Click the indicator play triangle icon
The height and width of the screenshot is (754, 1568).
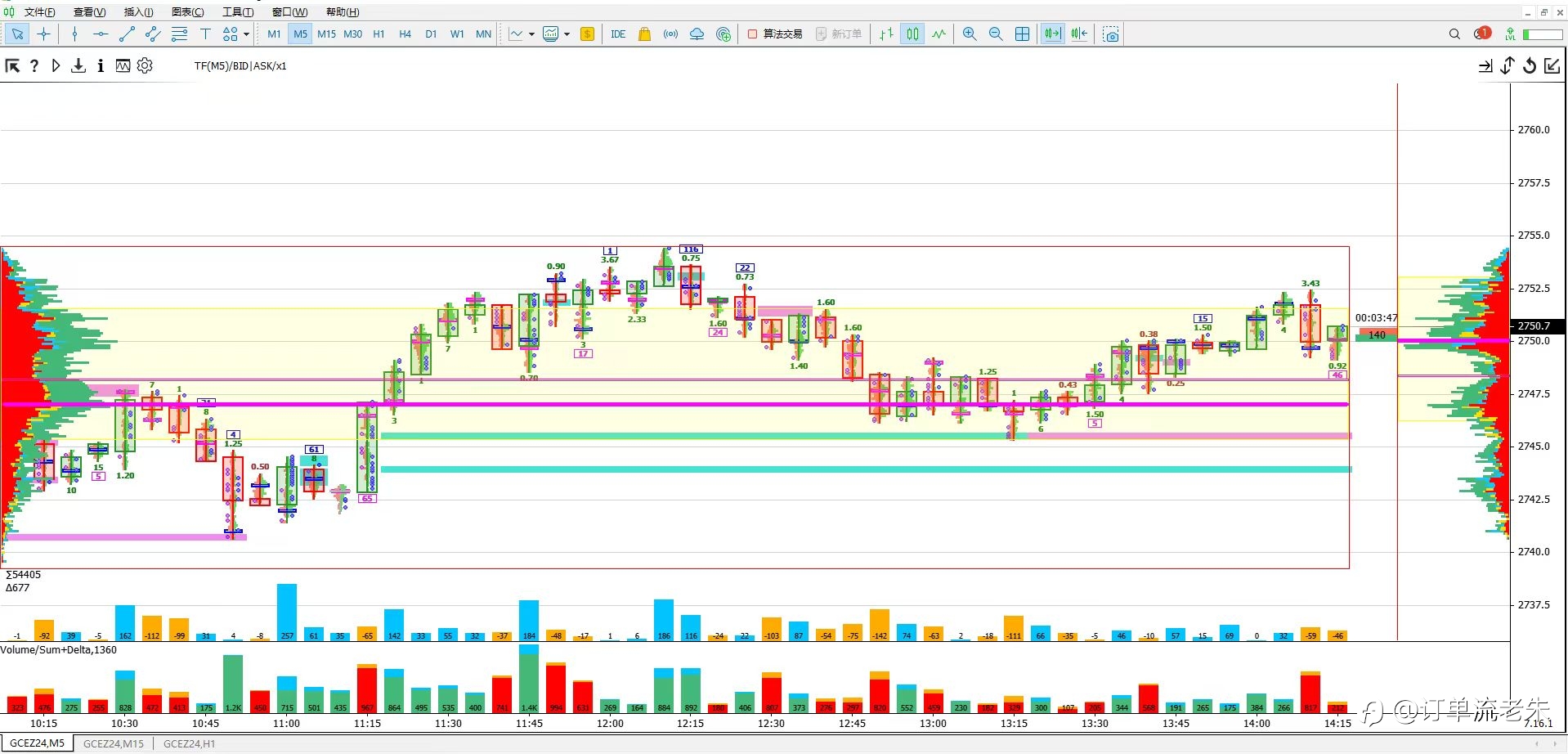tap(56, 66)
